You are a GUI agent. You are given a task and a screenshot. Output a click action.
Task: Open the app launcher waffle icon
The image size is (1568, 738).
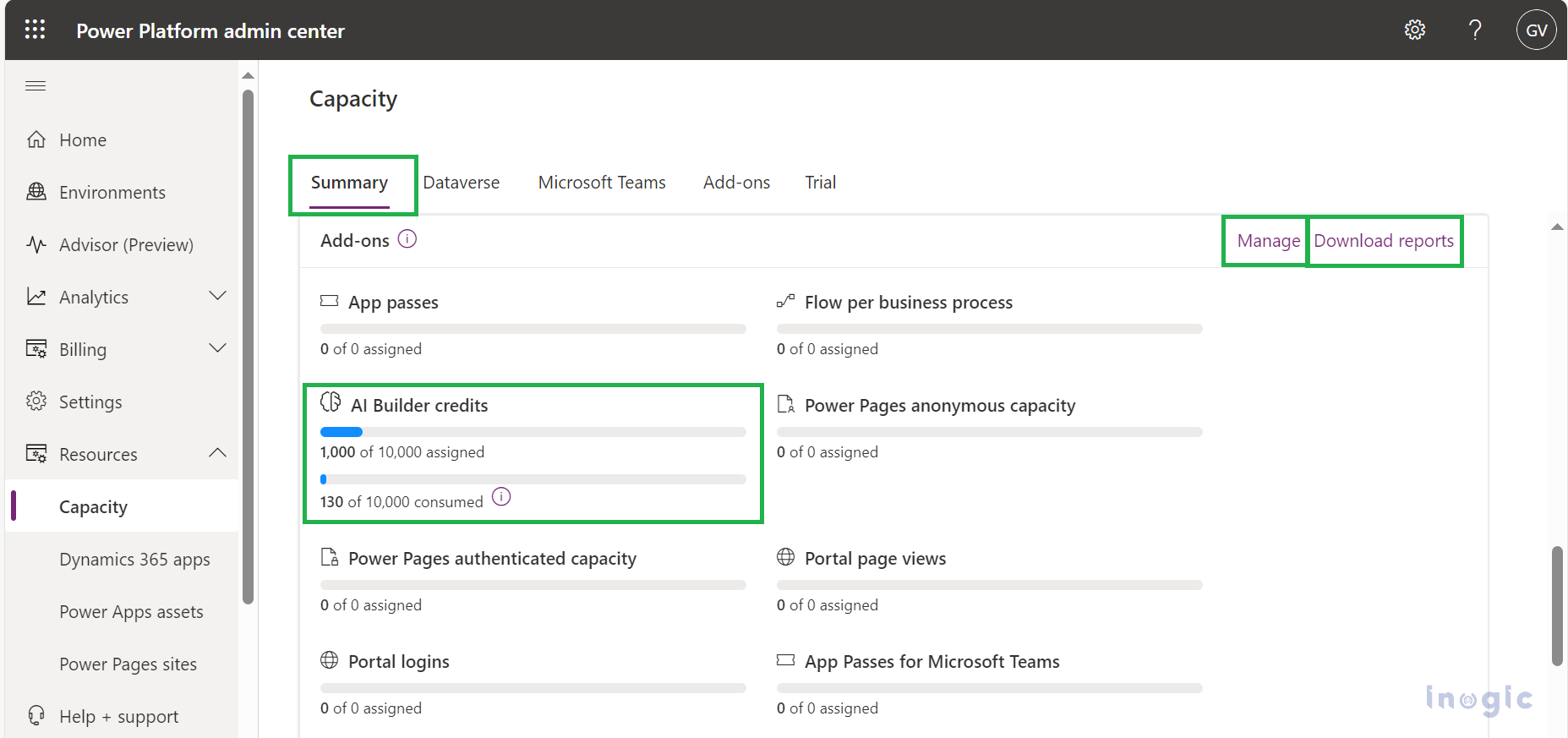click(x=35, y=30)
